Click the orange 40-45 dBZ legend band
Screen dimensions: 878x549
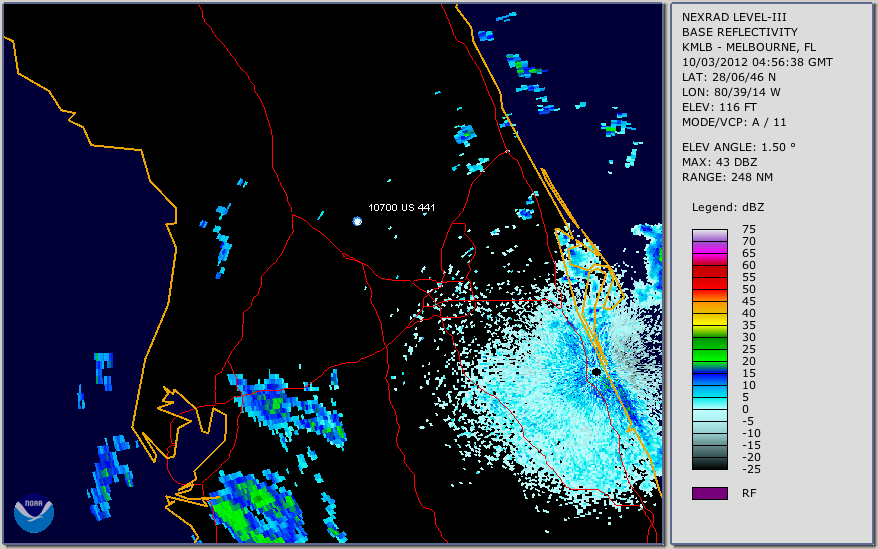[x=709, y=307]
